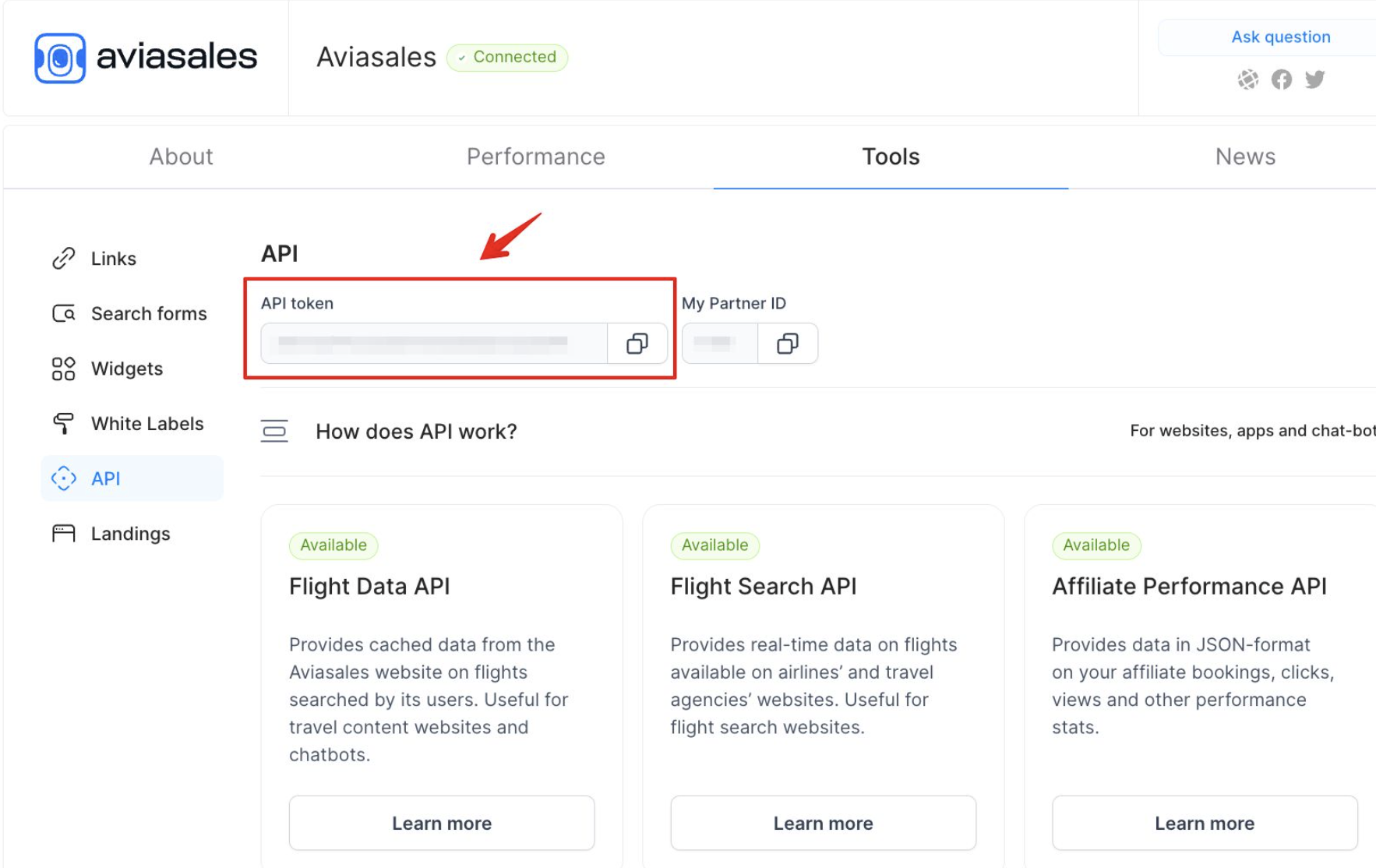Select API sidebar item

coord(132,478)
